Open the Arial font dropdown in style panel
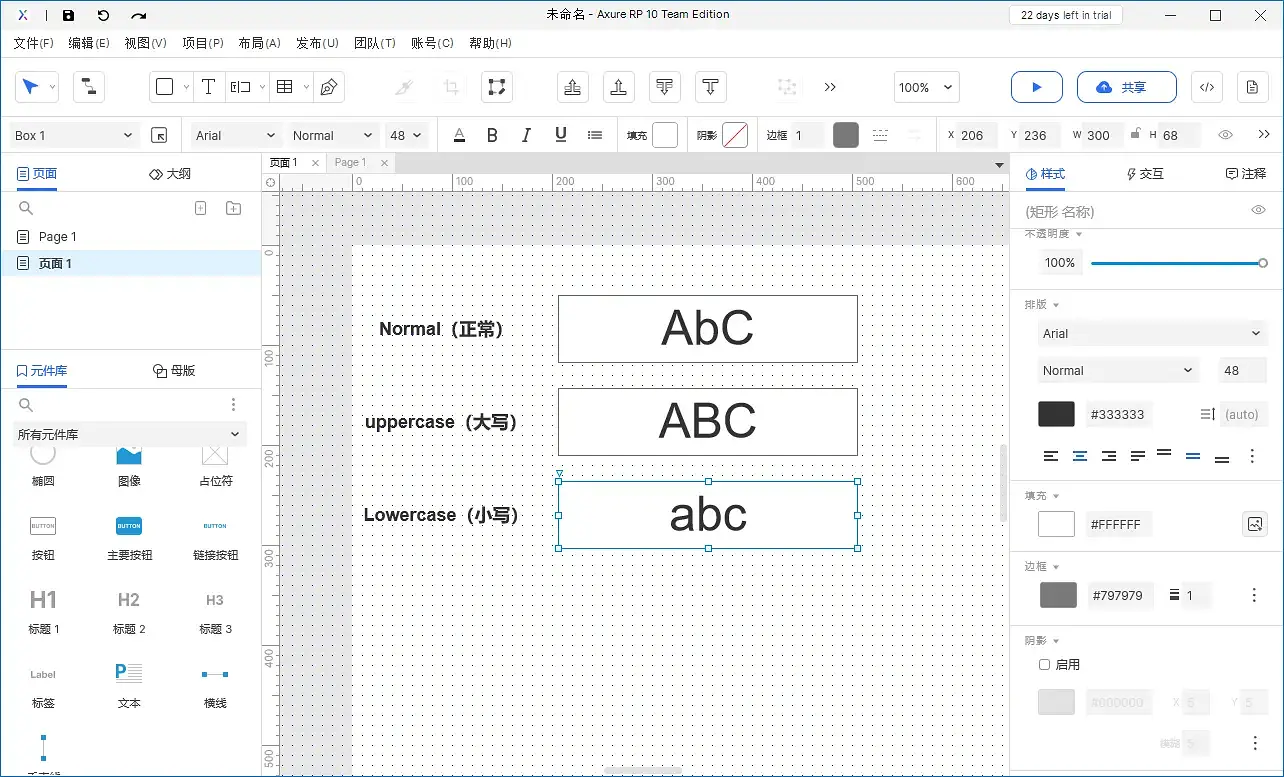 pyautogui.click(x=1152, y=333)
